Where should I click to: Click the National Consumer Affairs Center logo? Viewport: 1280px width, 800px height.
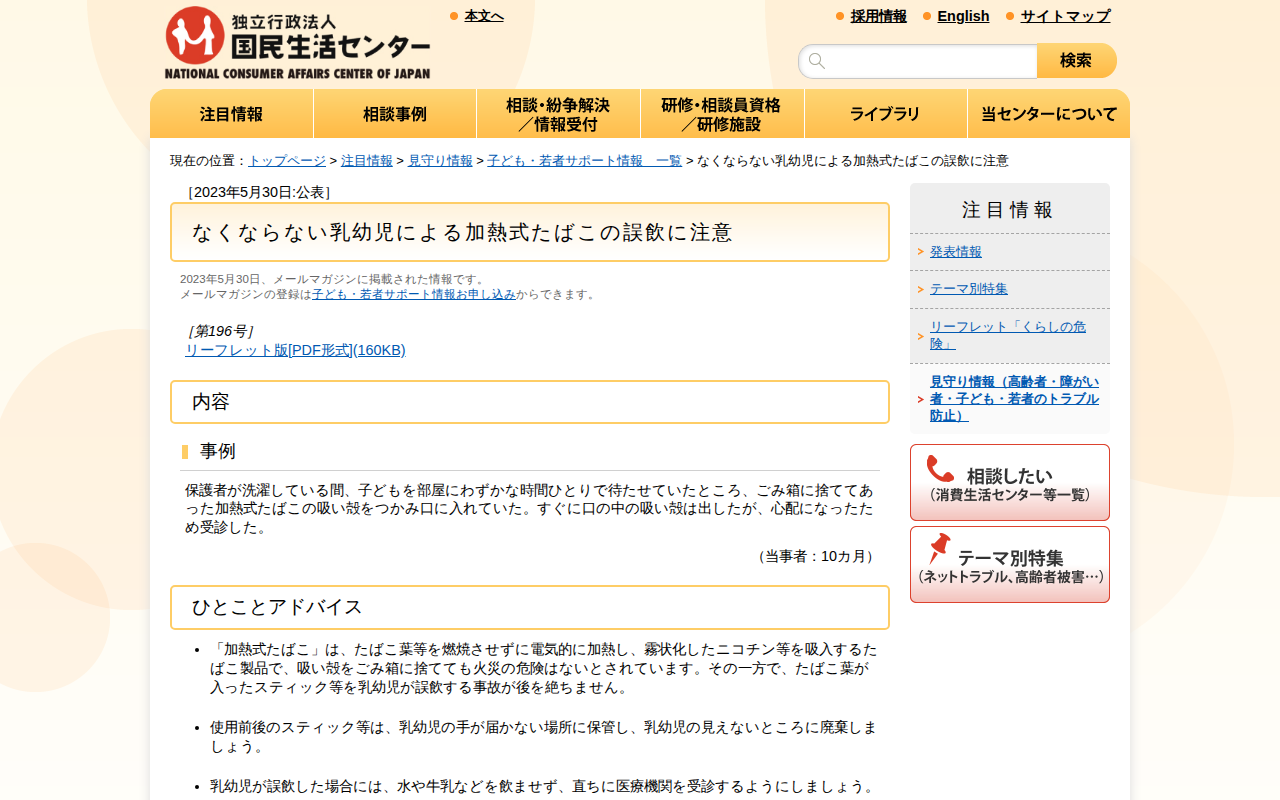point(298,43)
